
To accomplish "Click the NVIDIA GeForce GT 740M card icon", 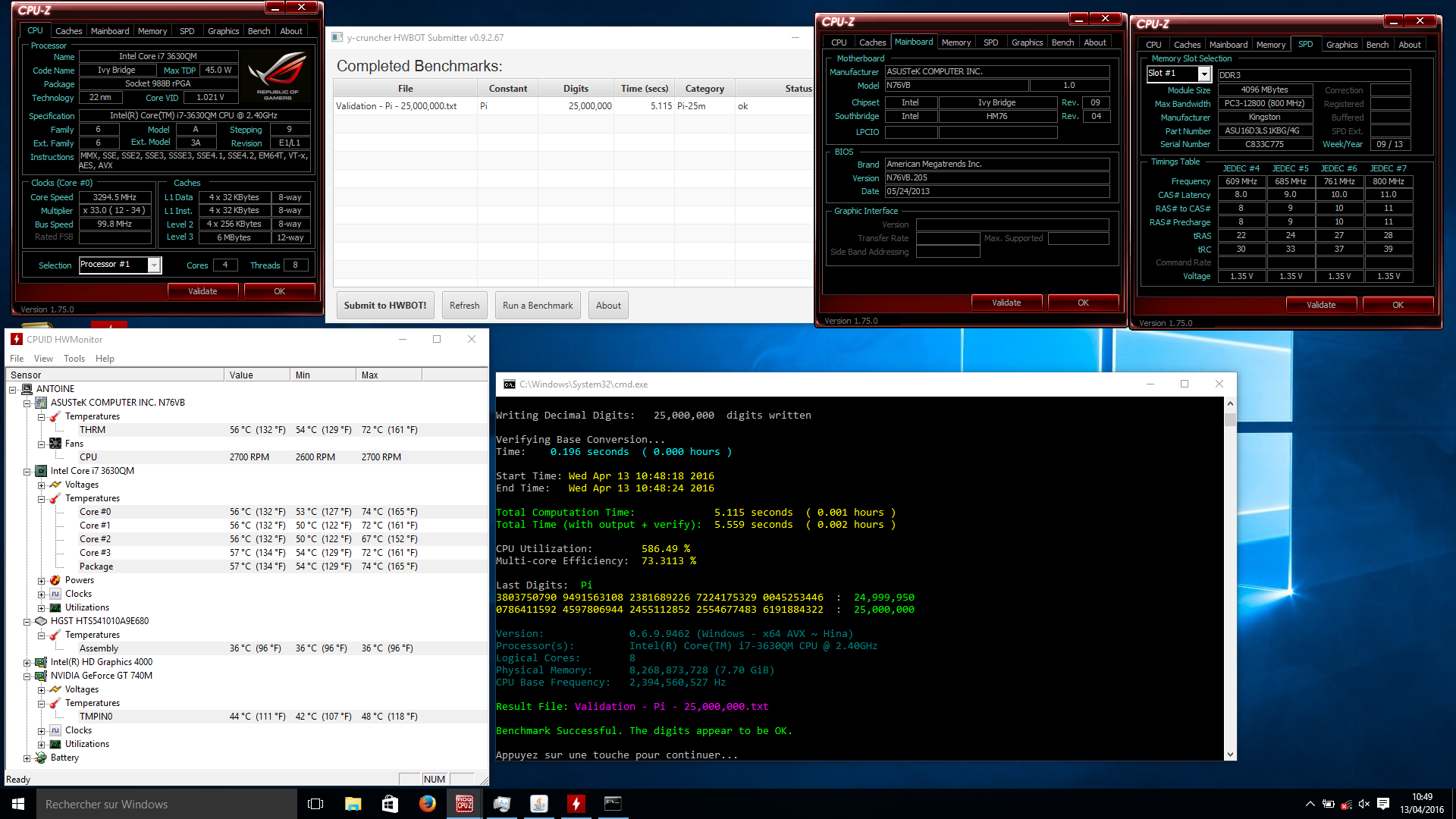I will 41,676.
